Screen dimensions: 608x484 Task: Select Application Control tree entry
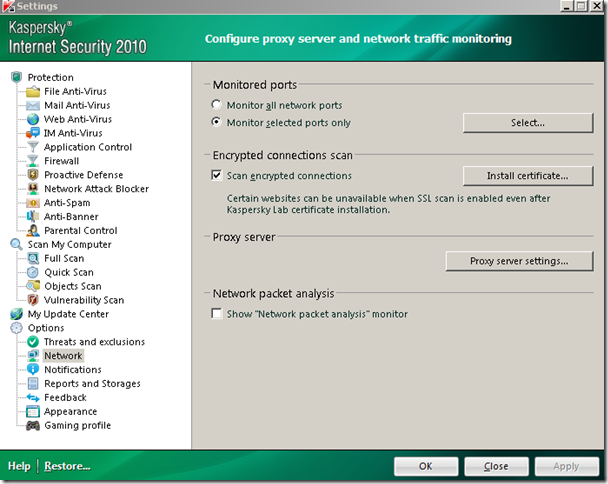coord(88,147)
